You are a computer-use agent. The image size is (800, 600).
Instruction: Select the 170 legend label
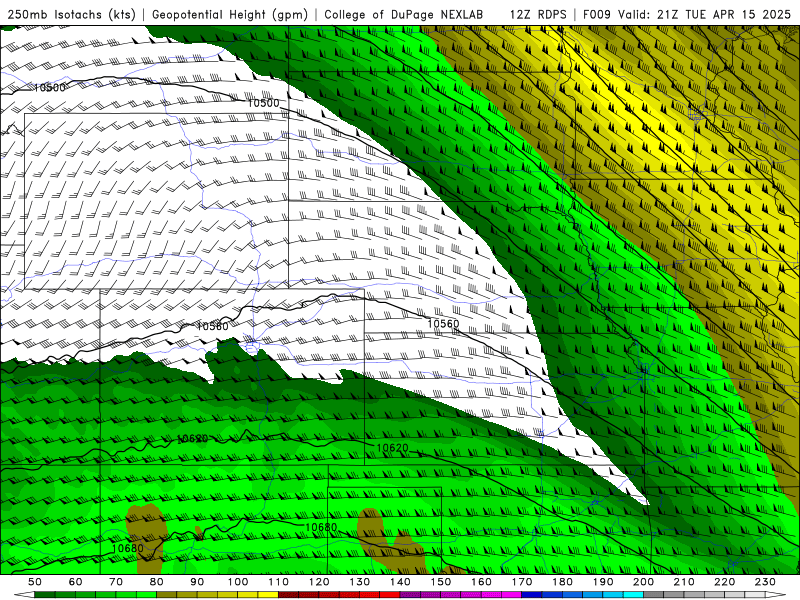pos(522,582)
